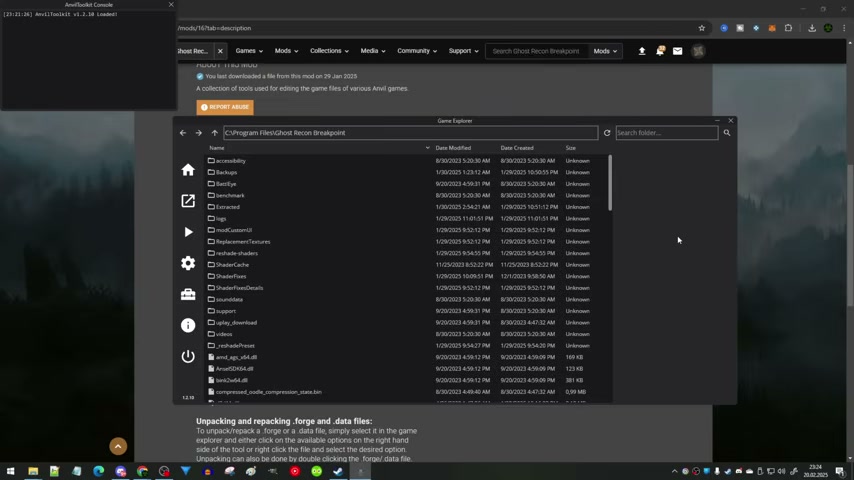Show hidden system tray icons

point(674,471)
